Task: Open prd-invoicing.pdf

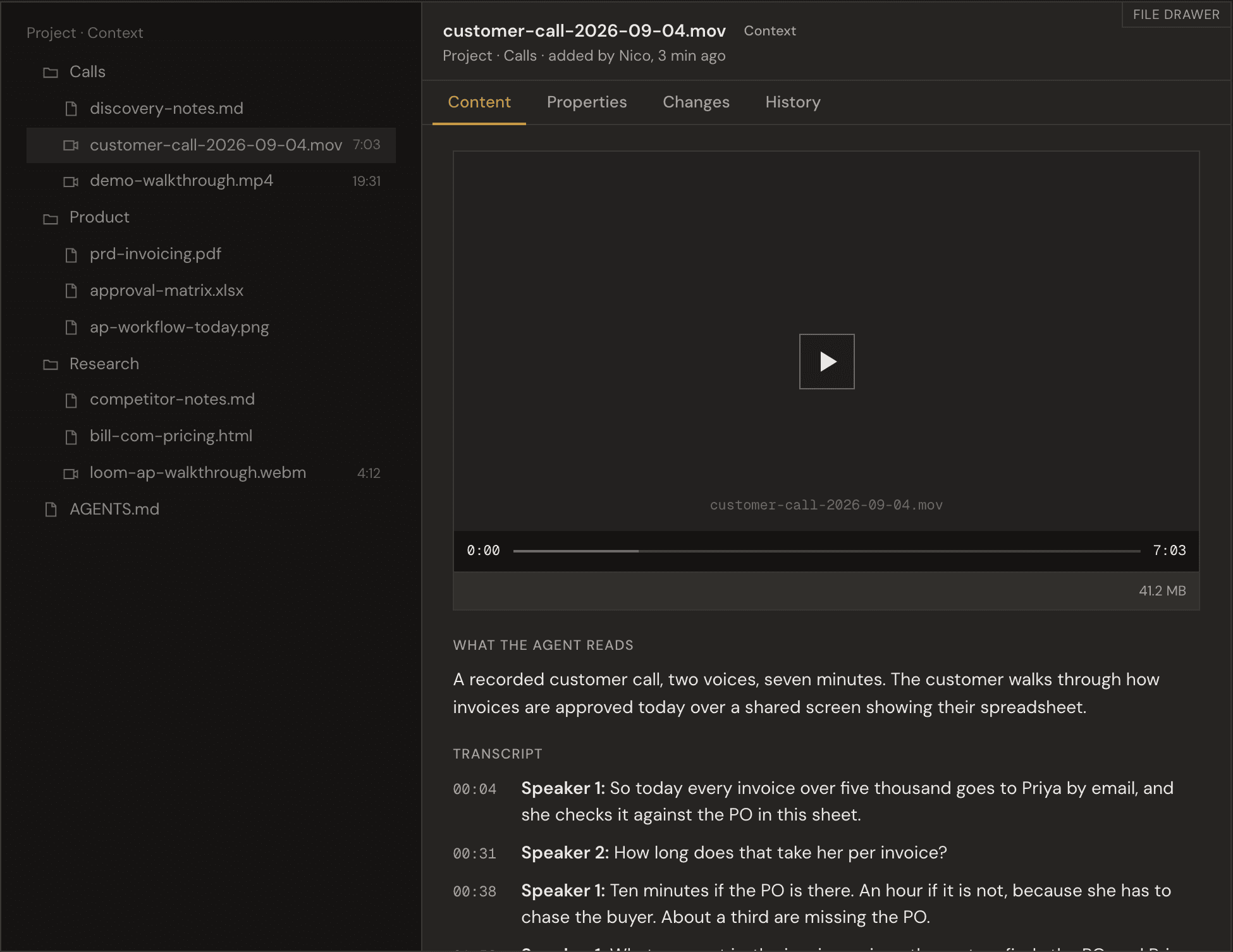Action: (x=211, y=254)
